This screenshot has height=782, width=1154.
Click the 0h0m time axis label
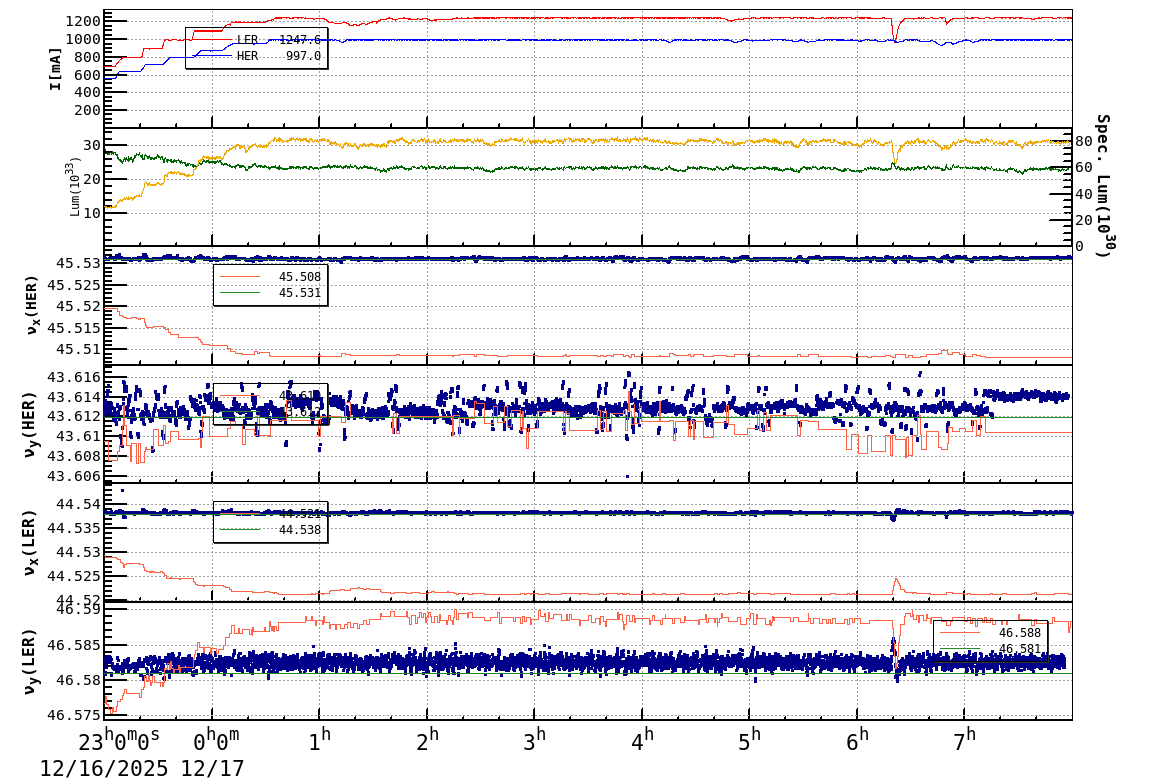coord(216,740)
